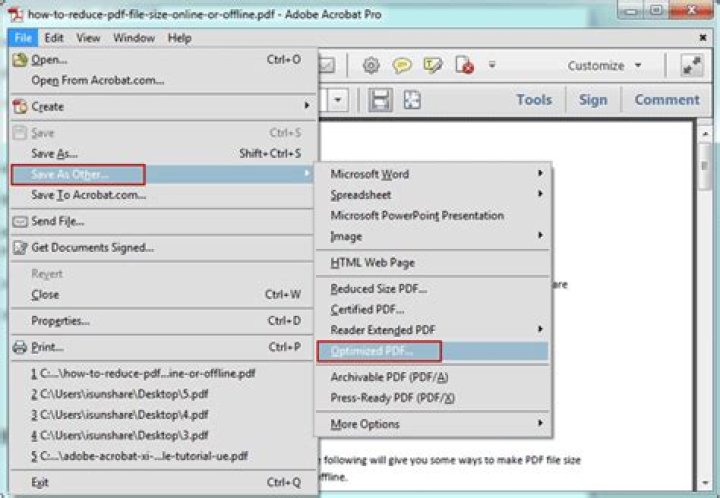Open the zoom level dropdown arrow

point(338,100)
